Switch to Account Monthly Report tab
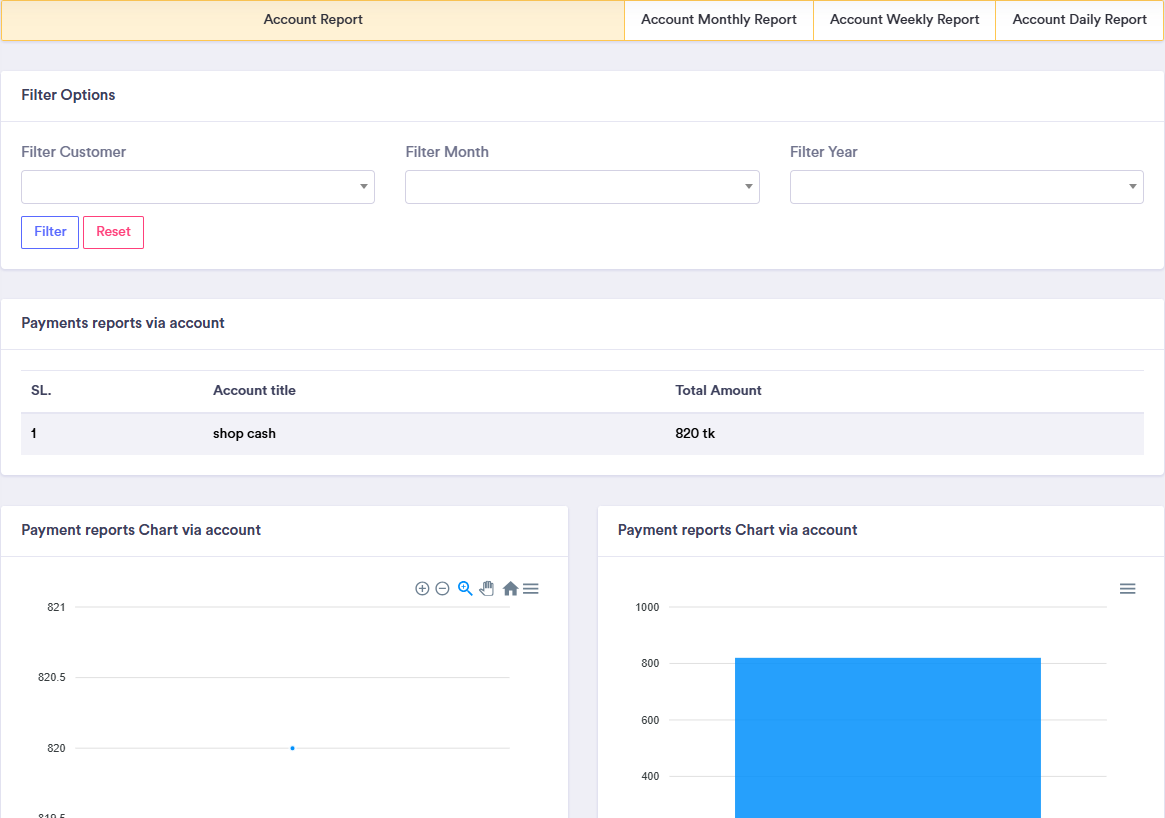Screen dimensions: 1165x818 pos(718,20)
